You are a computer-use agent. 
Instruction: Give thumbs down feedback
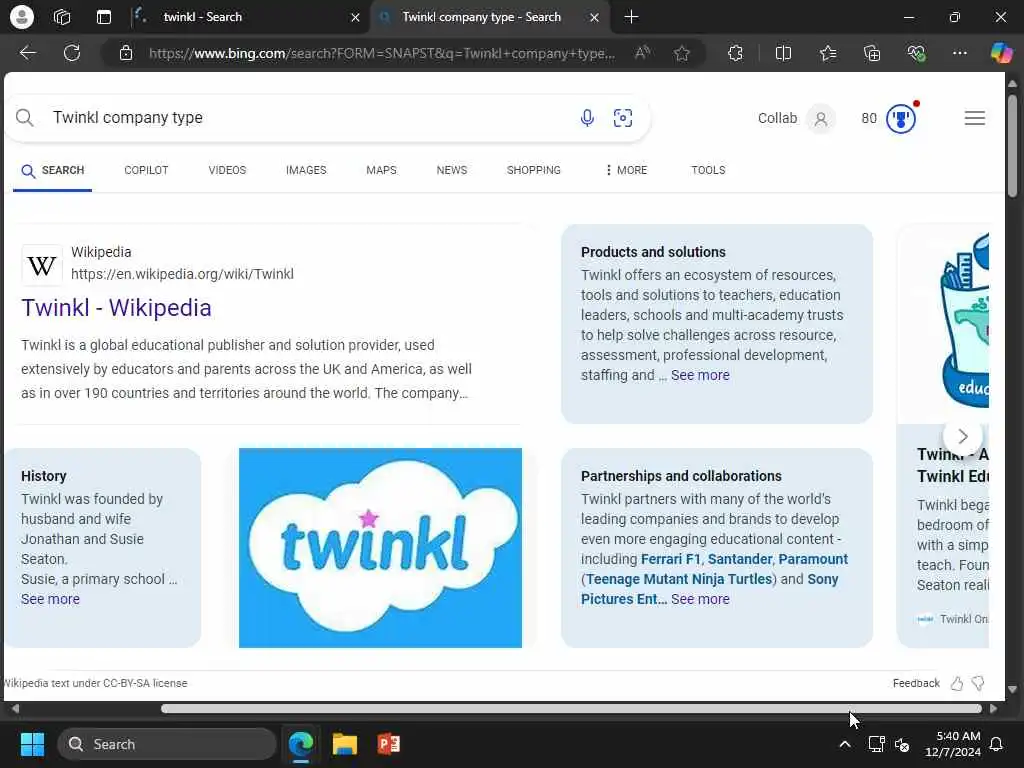978,683
